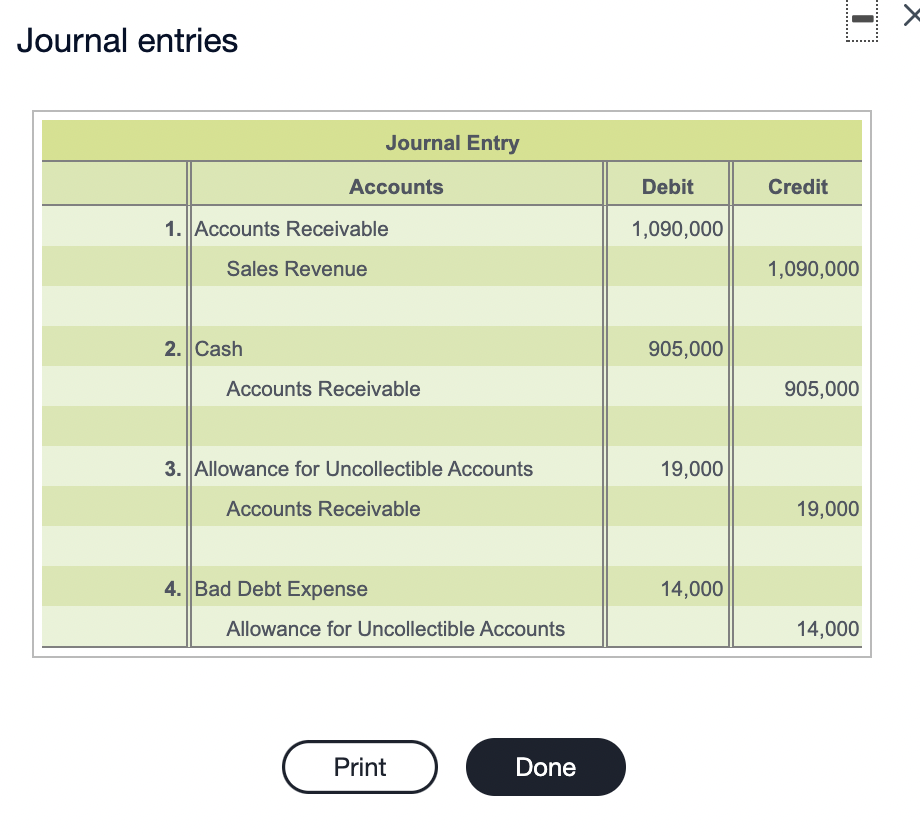
Task: Click the Journal entries page title
Action: coord(127,42)
